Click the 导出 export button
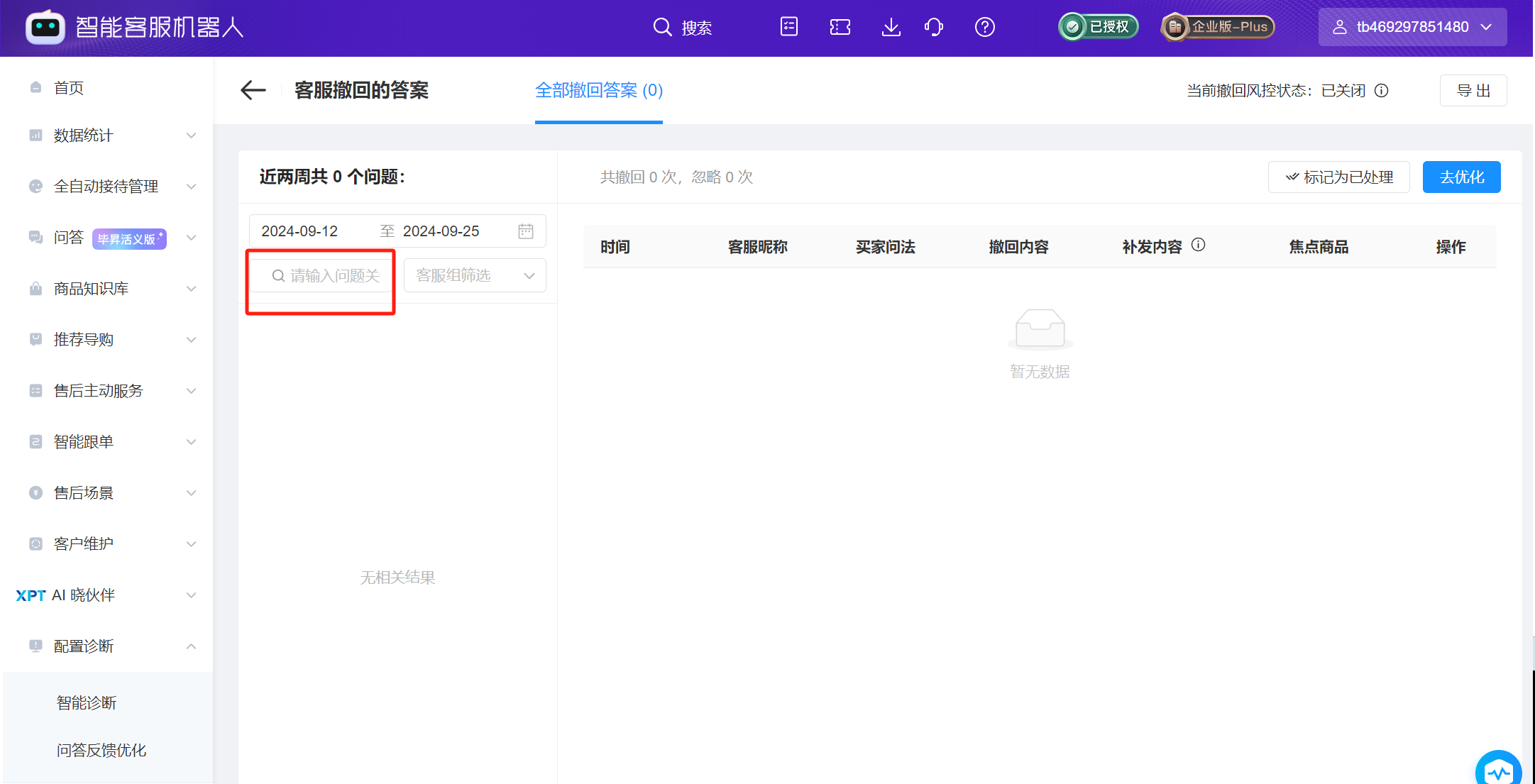Image resolution: width=1535 pixels, height=784 pixels. tap(1473, 90)
